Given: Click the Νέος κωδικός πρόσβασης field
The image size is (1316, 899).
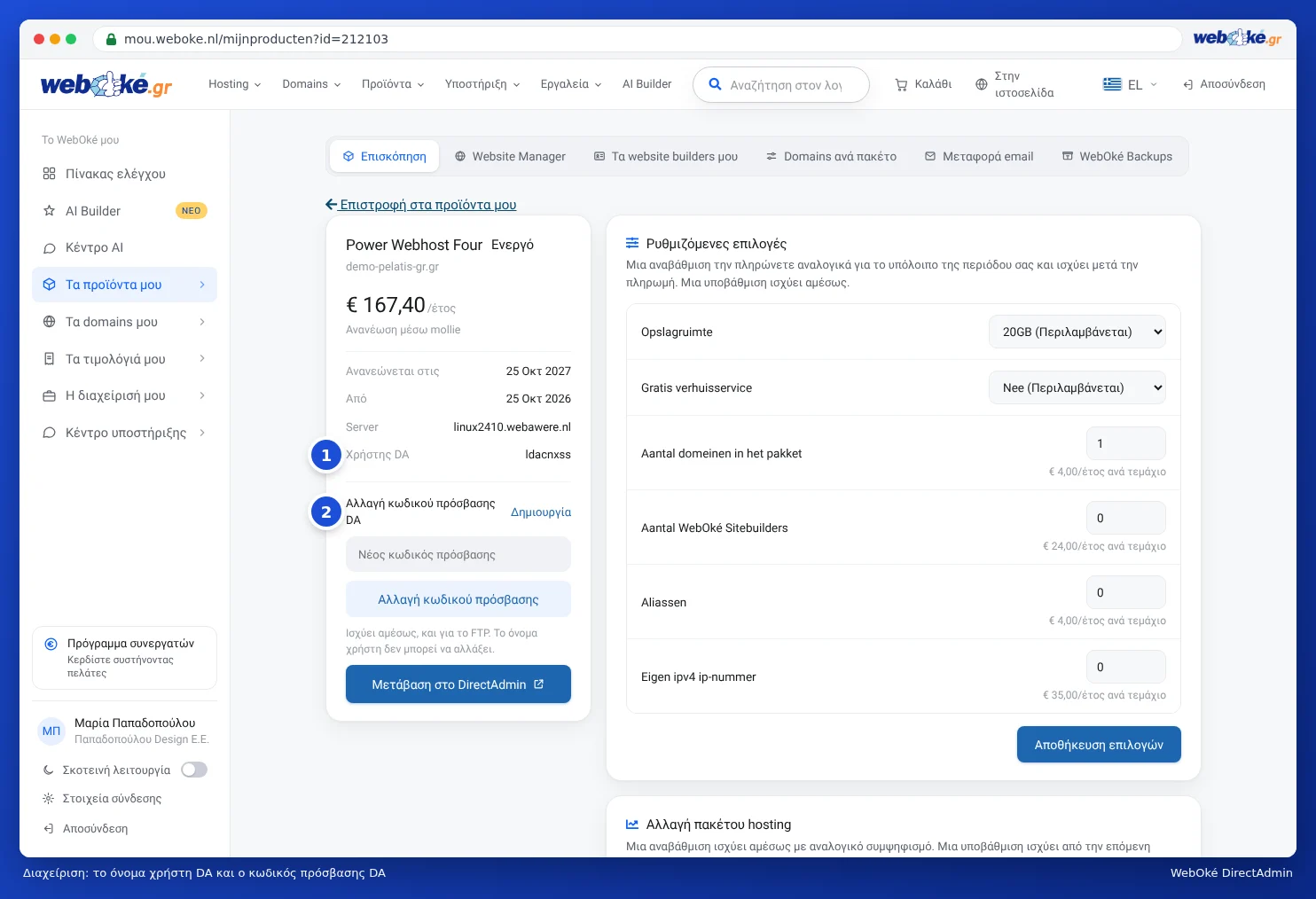Looking at the screenshot, I should [x=458, y=555].
